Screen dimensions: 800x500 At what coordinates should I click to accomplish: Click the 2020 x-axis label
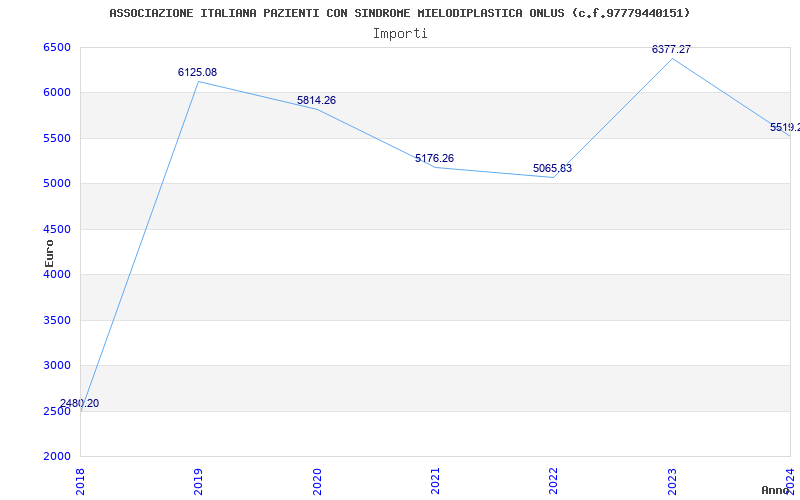[x=317, y=482]
